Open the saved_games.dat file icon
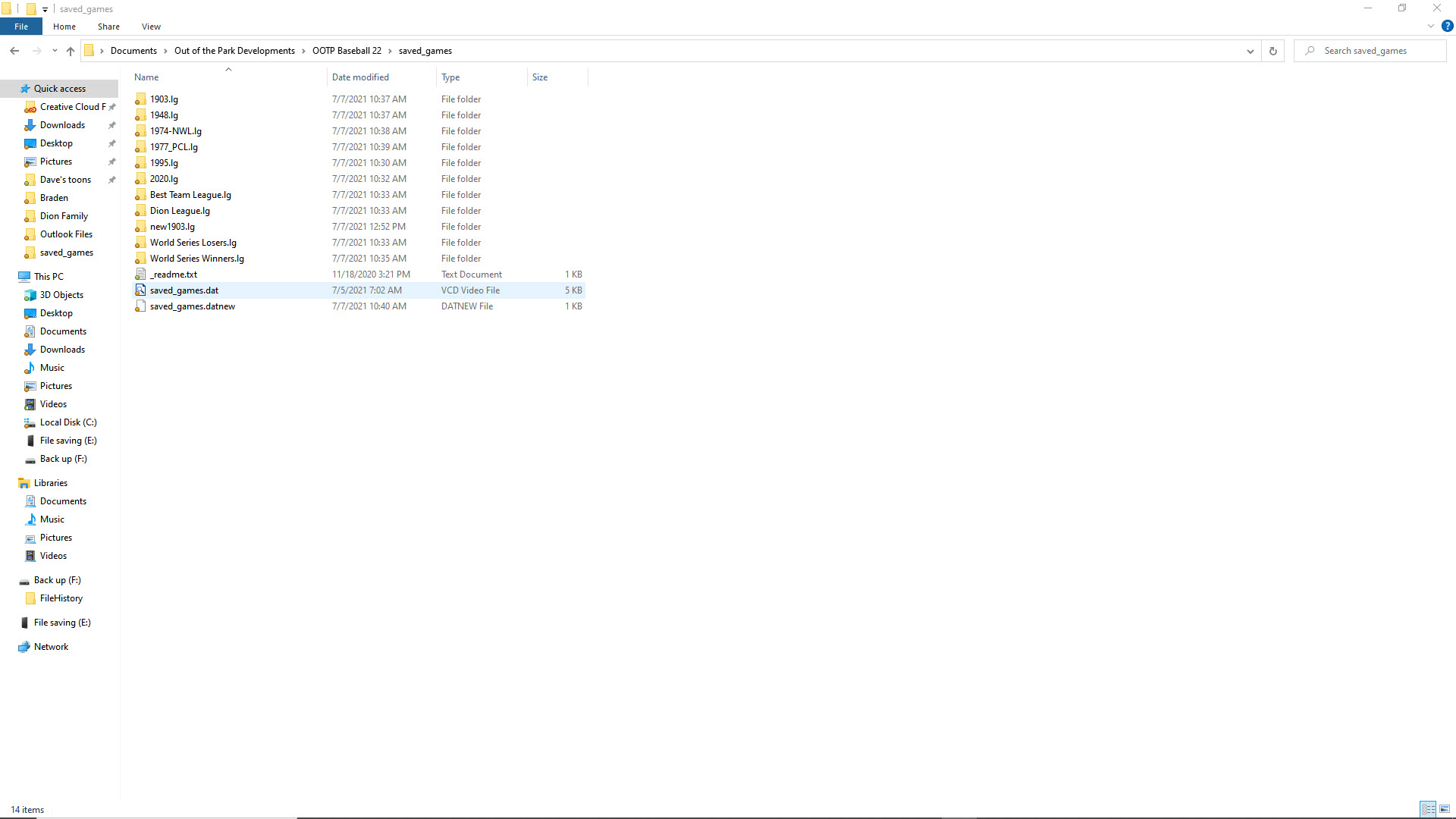The image size is (1456, 819). click(140, 290)
